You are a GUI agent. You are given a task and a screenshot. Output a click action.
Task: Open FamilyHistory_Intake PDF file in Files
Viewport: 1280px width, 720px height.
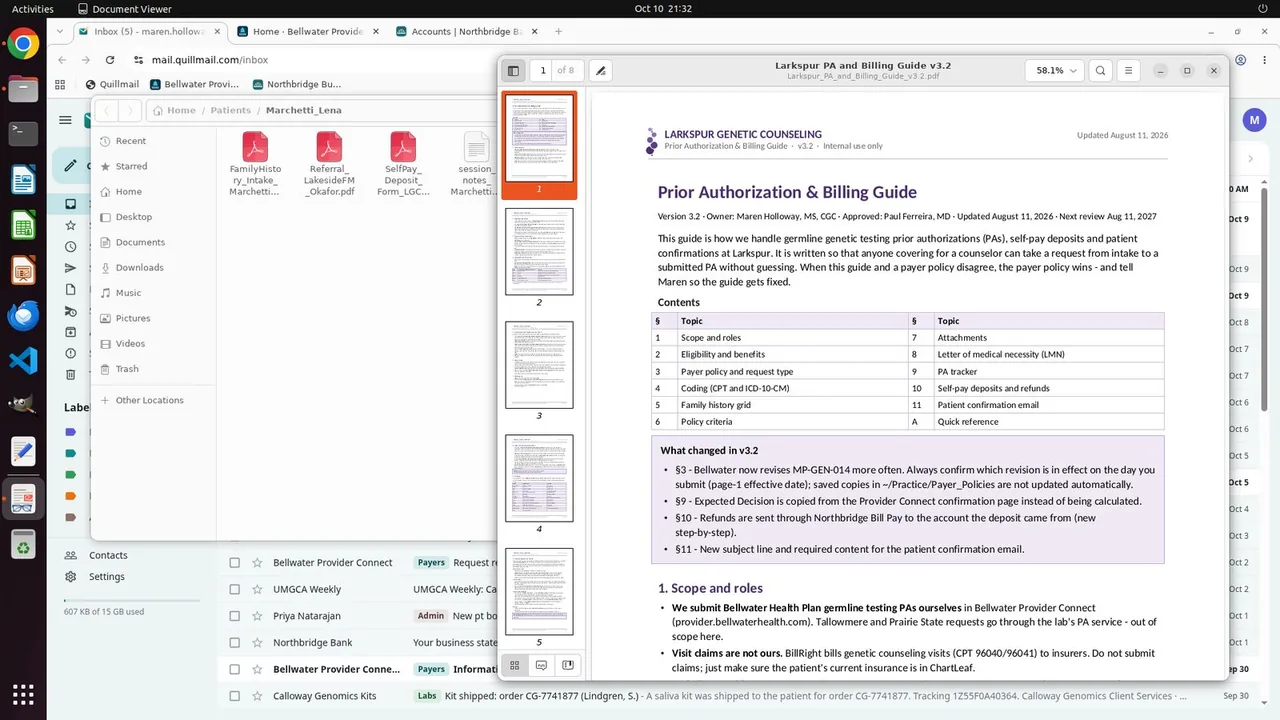pos(255,165)
